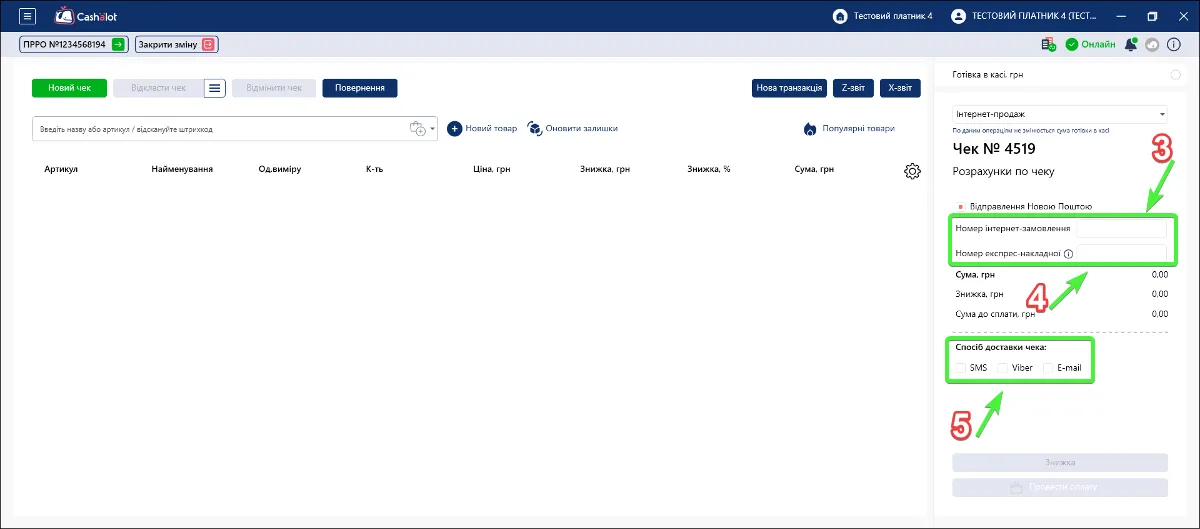The width and height of the screenshot is (1200, 529).
Task: Expand the Інтернет-продаж operation dropdown
Action: [x=1060, y=114]
